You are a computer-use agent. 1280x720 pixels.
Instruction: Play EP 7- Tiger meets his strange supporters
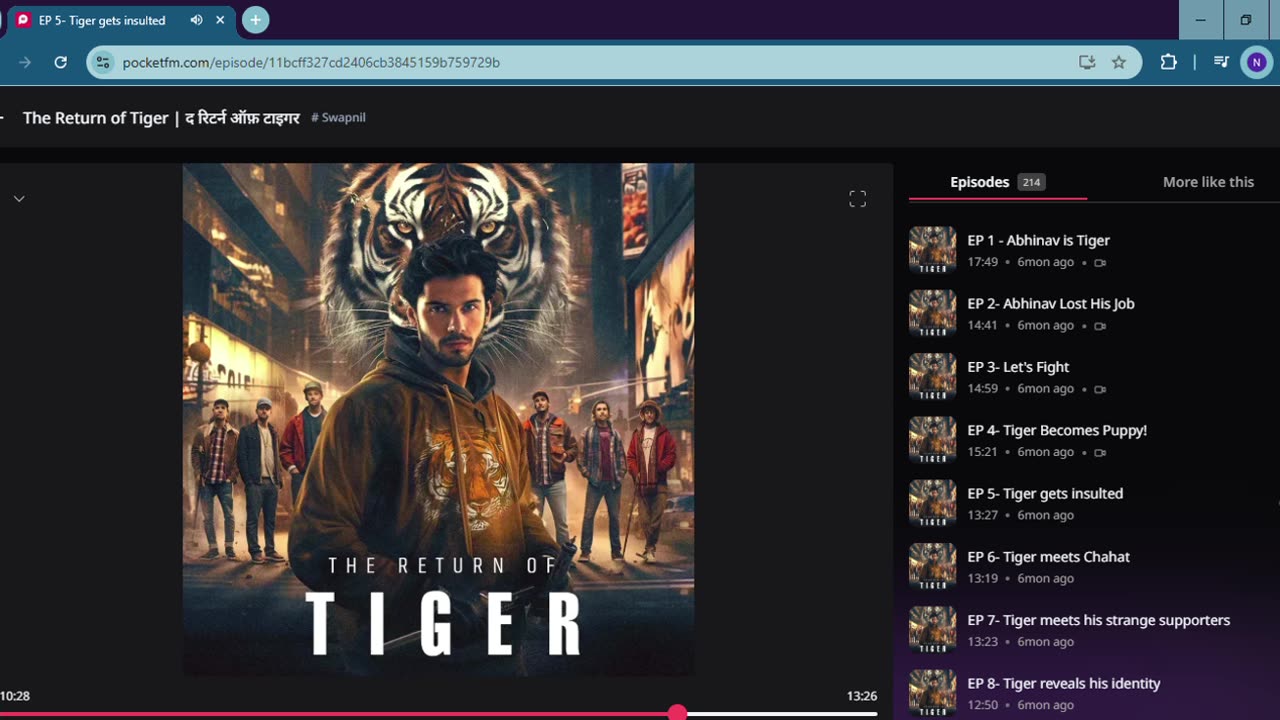(1098, 620)
